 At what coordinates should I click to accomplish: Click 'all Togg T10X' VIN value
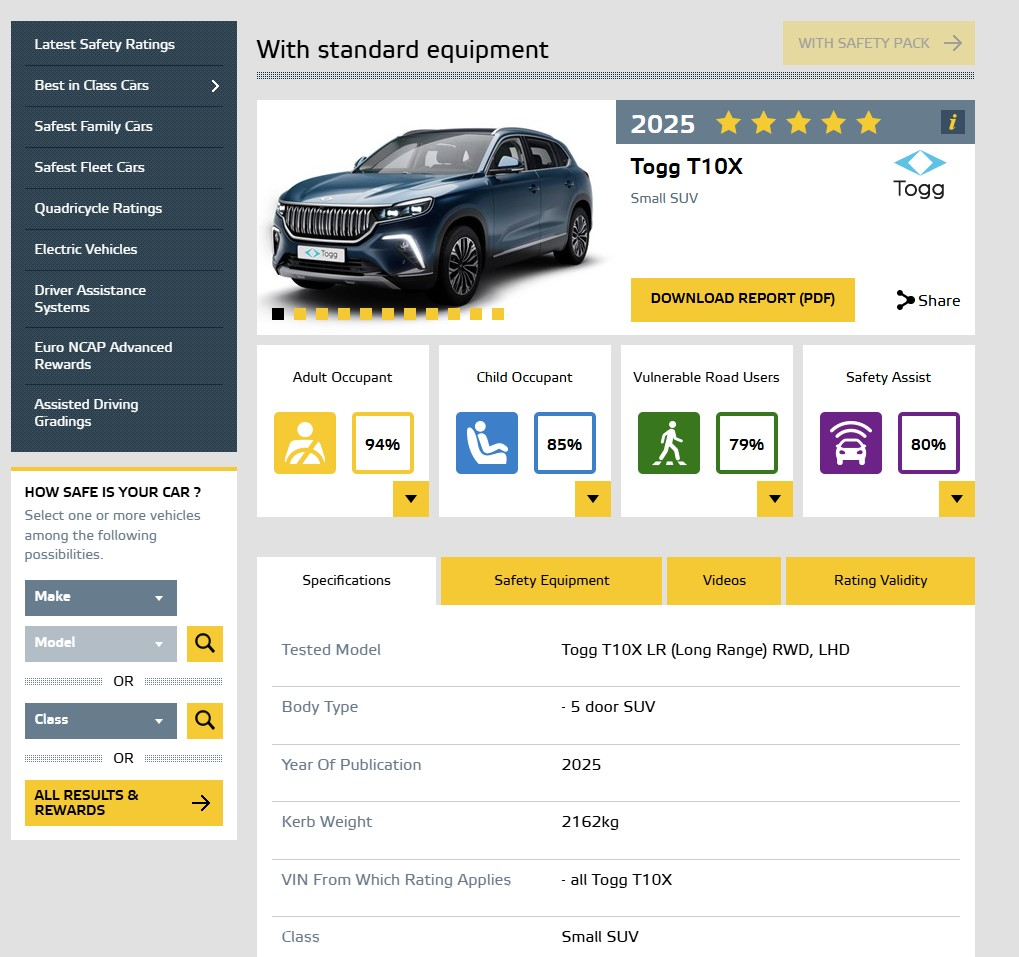coord(617,880)
